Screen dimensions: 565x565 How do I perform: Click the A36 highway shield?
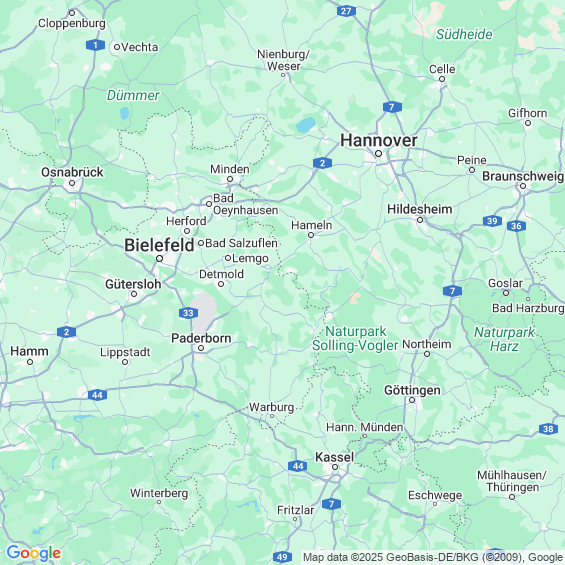coord(516,226)
